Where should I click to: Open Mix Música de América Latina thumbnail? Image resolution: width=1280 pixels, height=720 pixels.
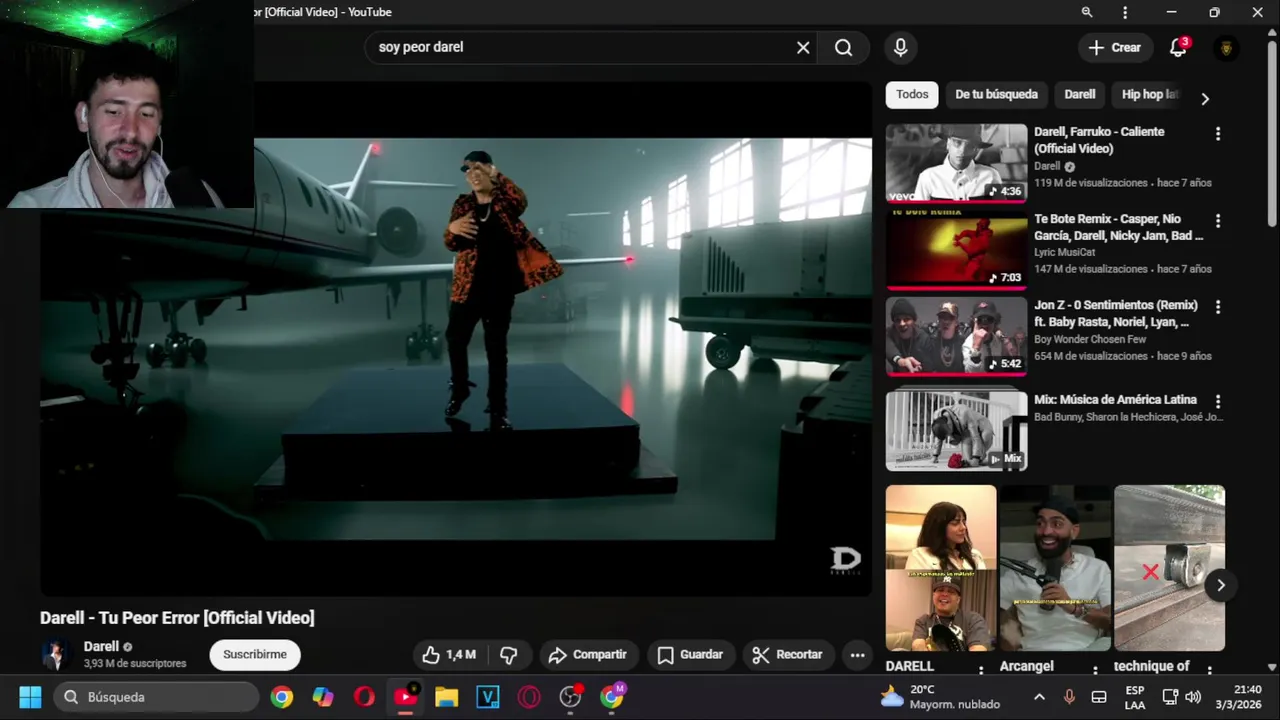coord(956,430)
